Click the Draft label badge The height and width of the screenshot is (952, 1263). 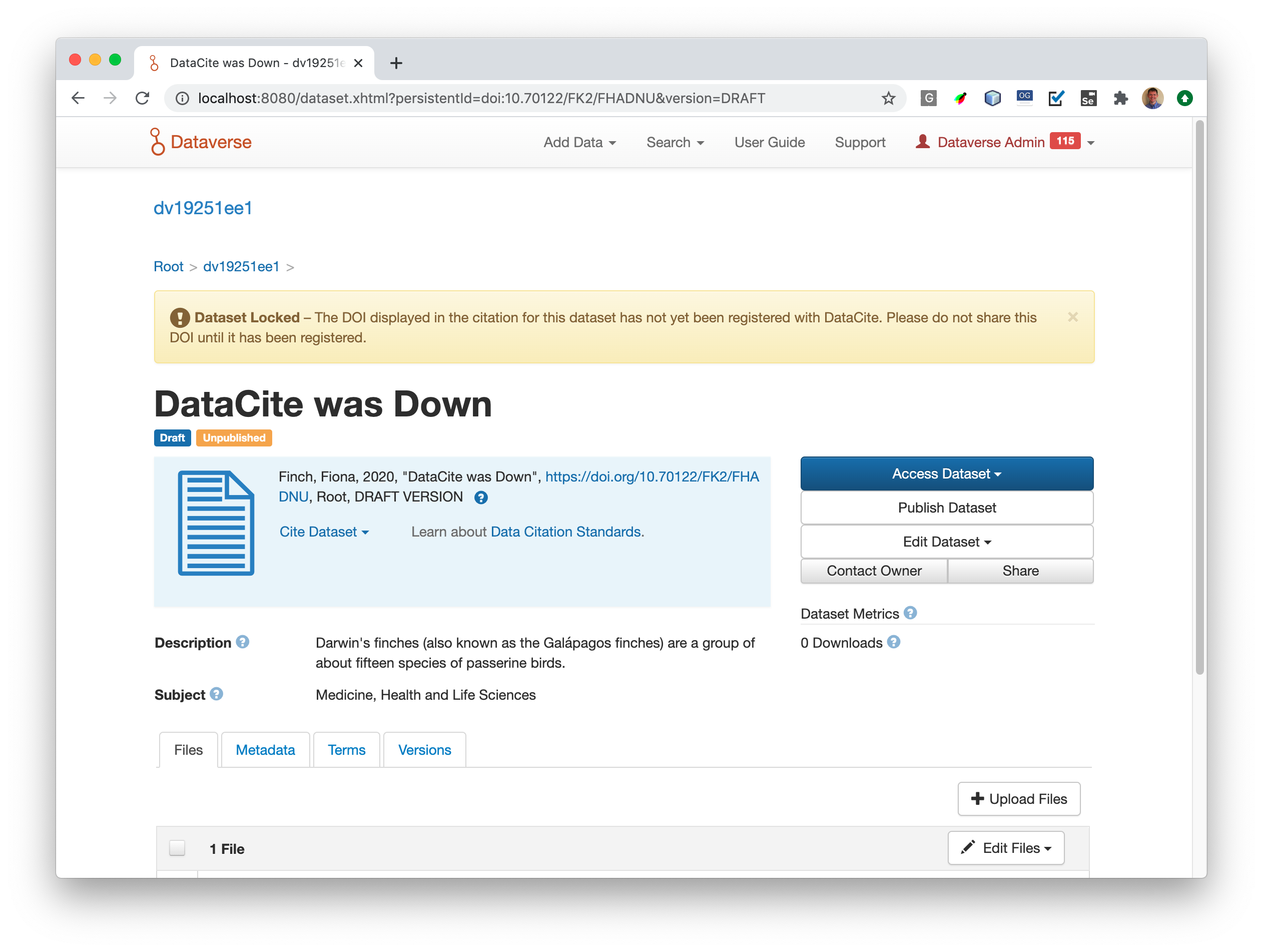click(x=173, y=437)
